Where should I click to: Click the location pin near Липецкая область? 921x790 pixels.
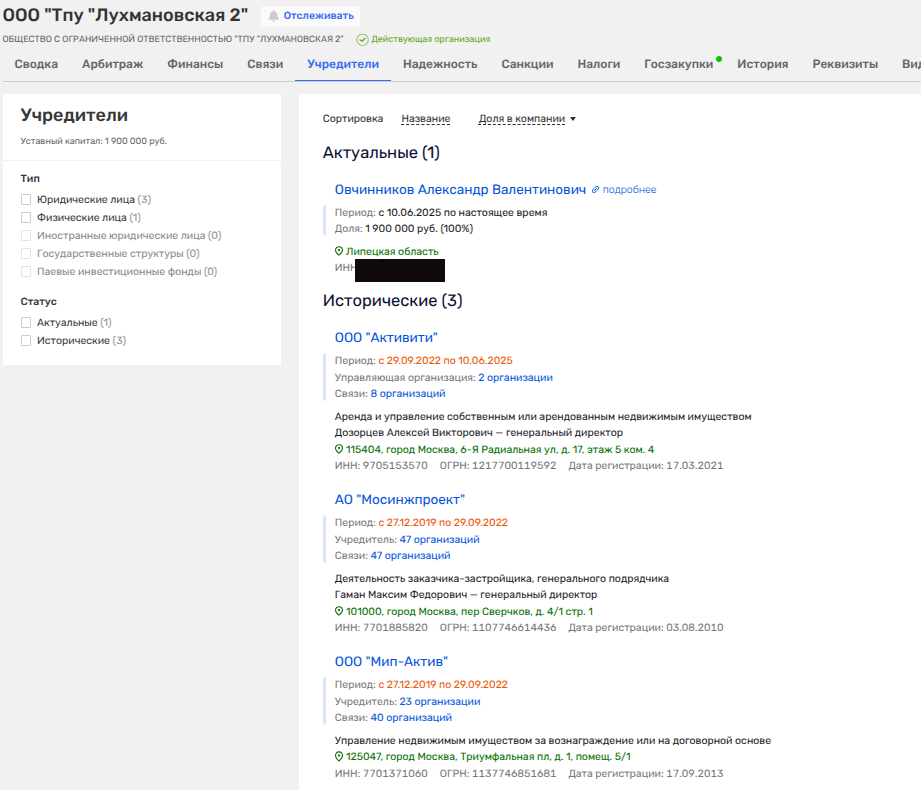coord(339,251)
